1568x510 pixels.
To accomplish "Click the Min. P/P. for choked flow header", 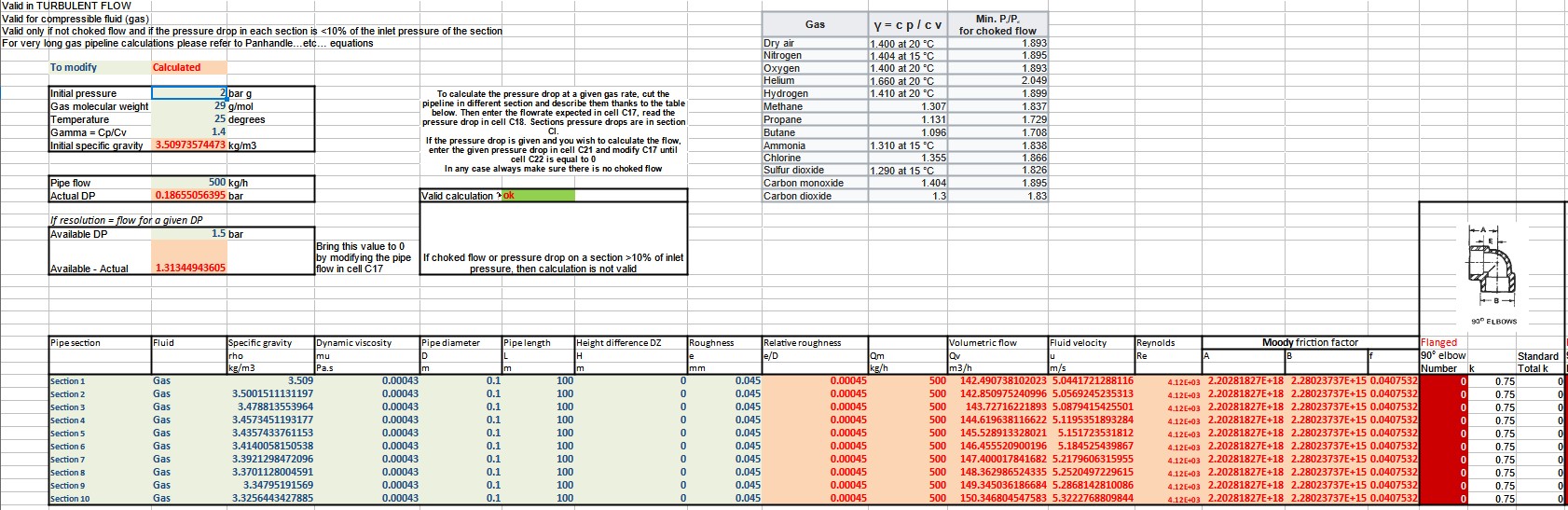I will (997, 24).
